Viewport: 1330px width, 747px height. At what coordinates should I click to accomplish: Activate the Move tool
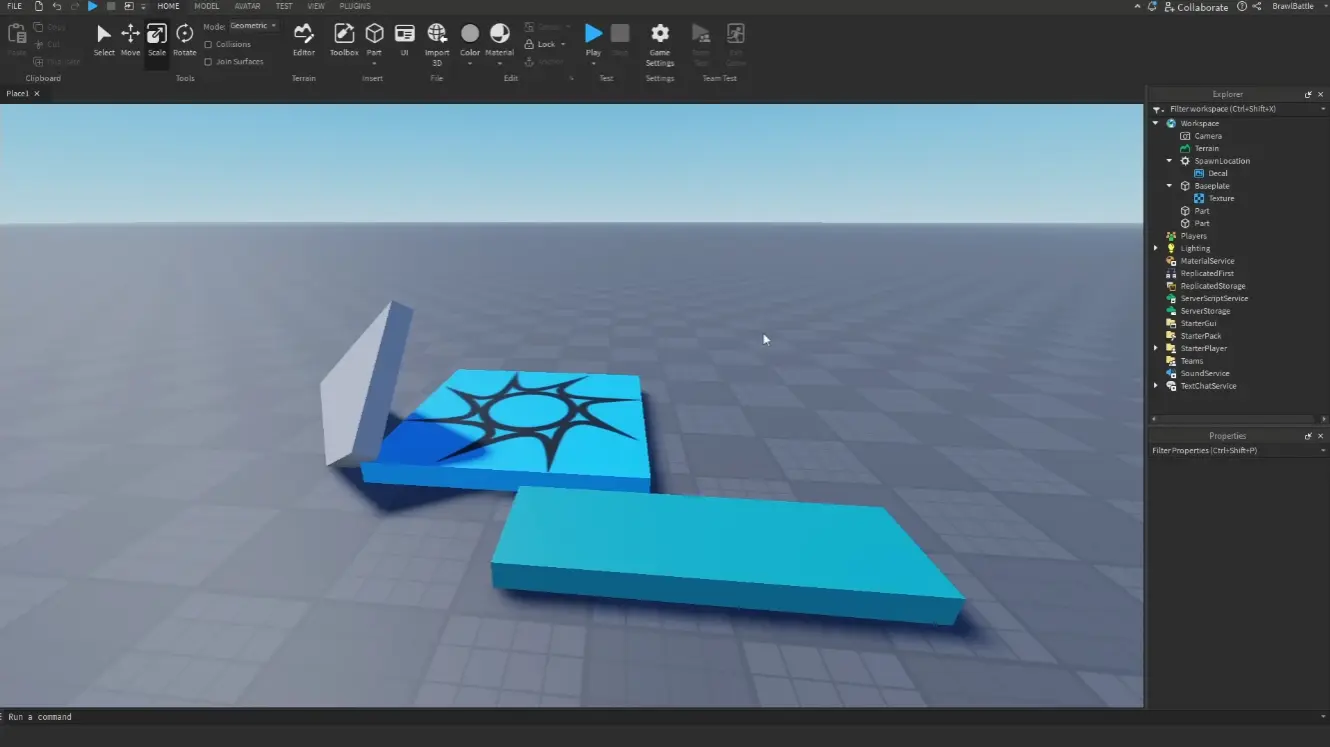tap(130, 40)
